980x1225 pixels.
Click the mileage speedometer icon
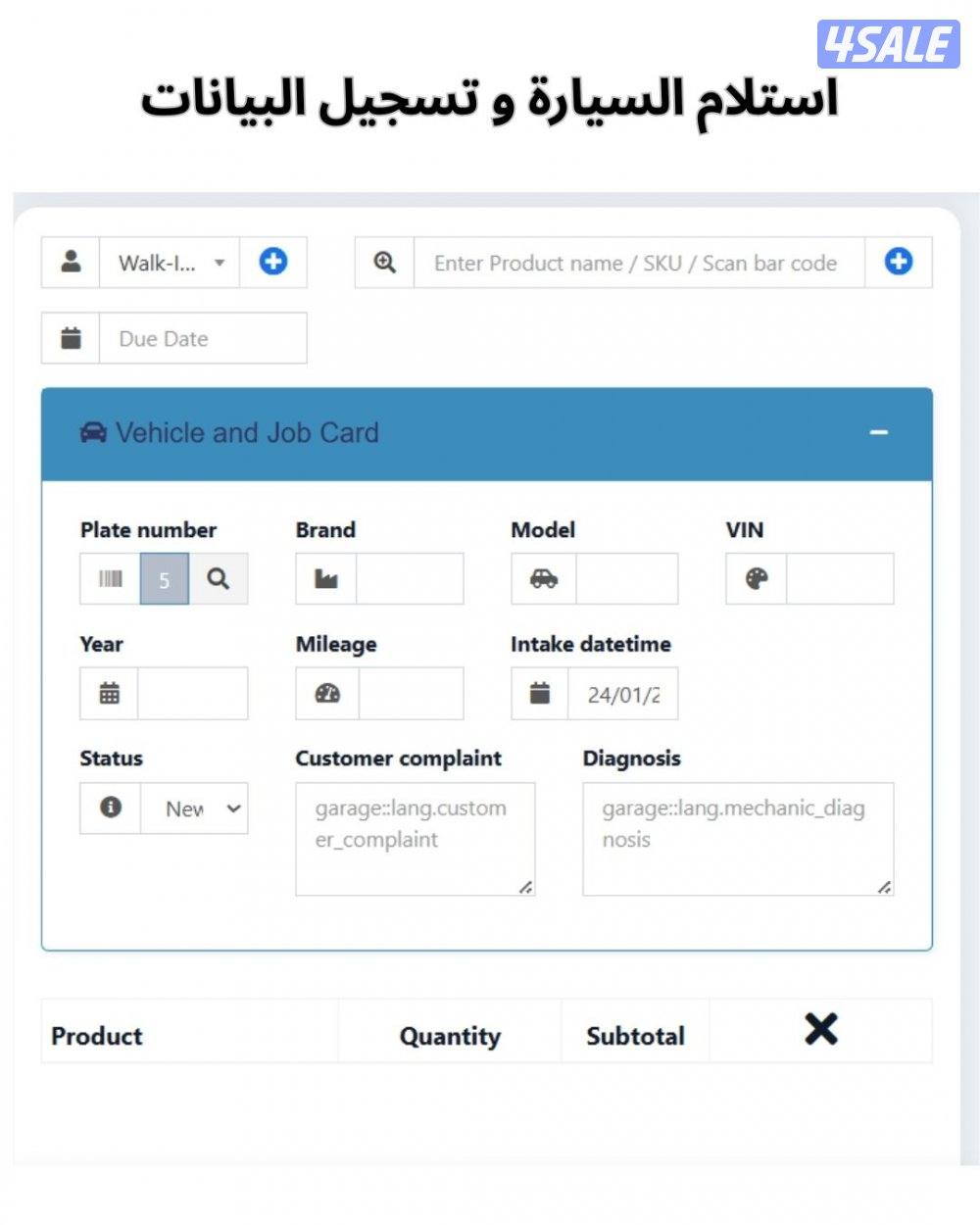tap(327, 694)
